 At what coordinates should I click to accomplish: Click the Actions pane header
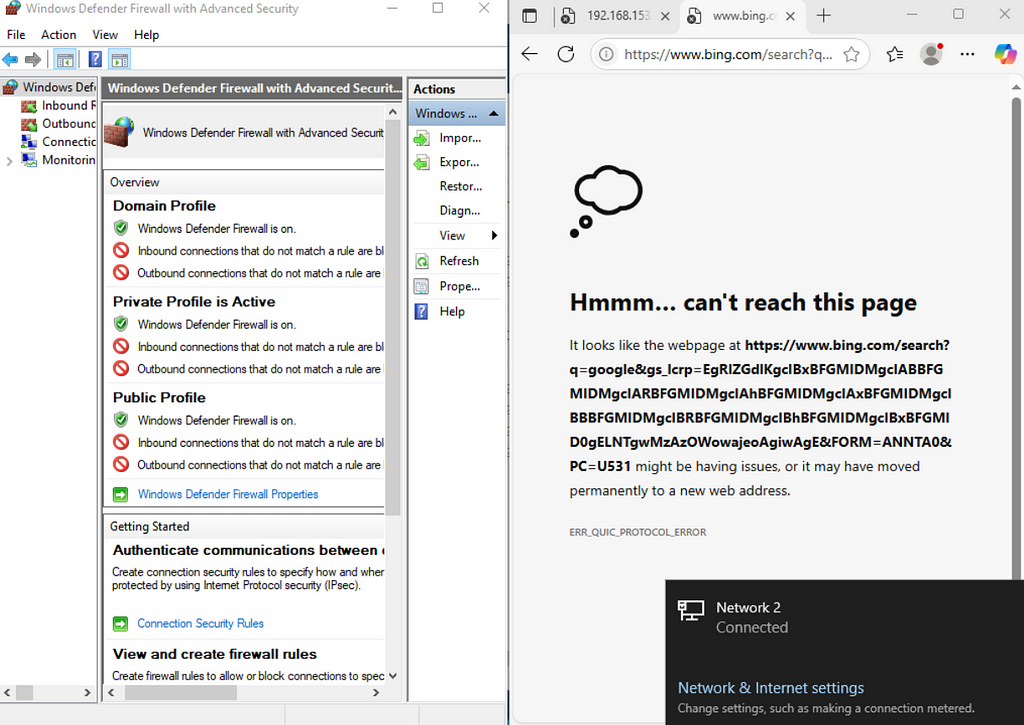(x=456, y=89)
